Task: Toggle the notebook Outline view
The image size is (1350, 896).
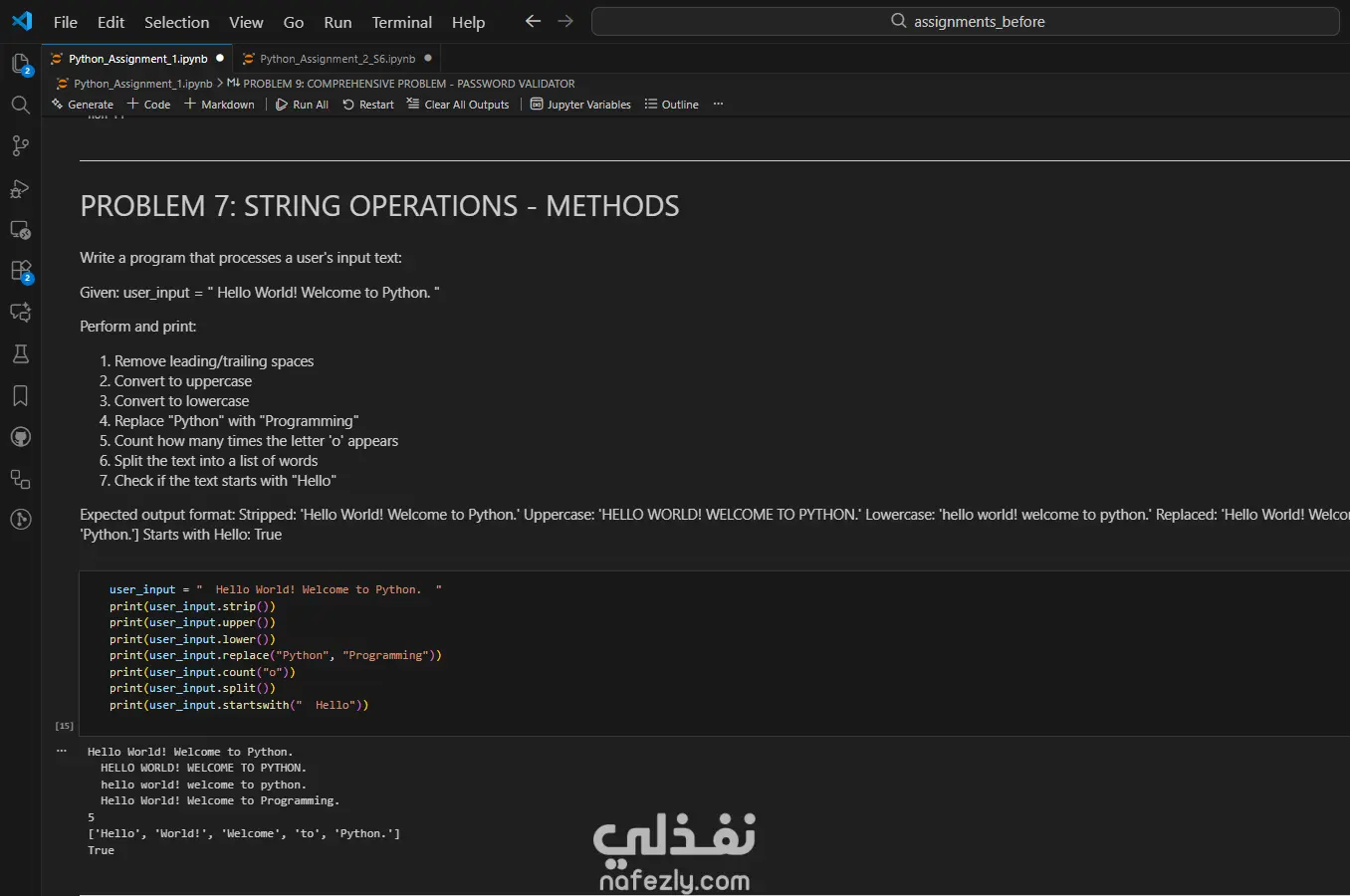Action: (x=671, y=105)
